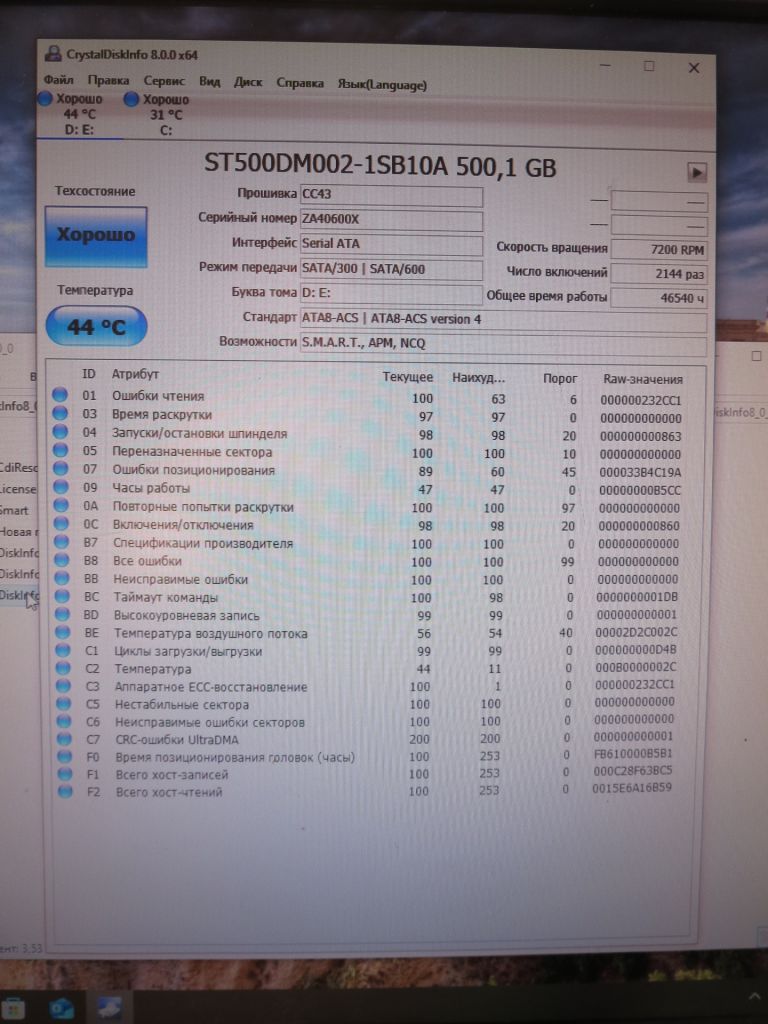Click status icon for C5 Нестабильные сектора
The height and width of the screenshot is (1024, 768).
coord(64,703)
